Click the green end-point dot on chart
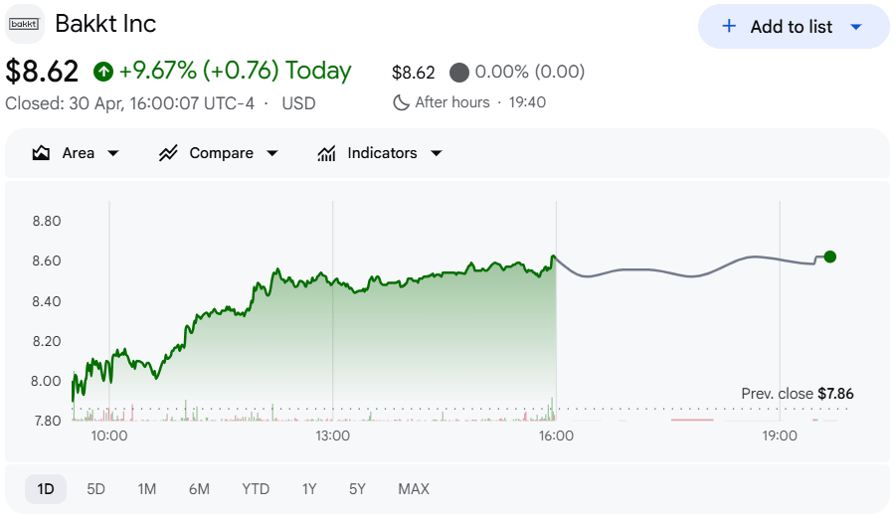 (x=830, y=257)
